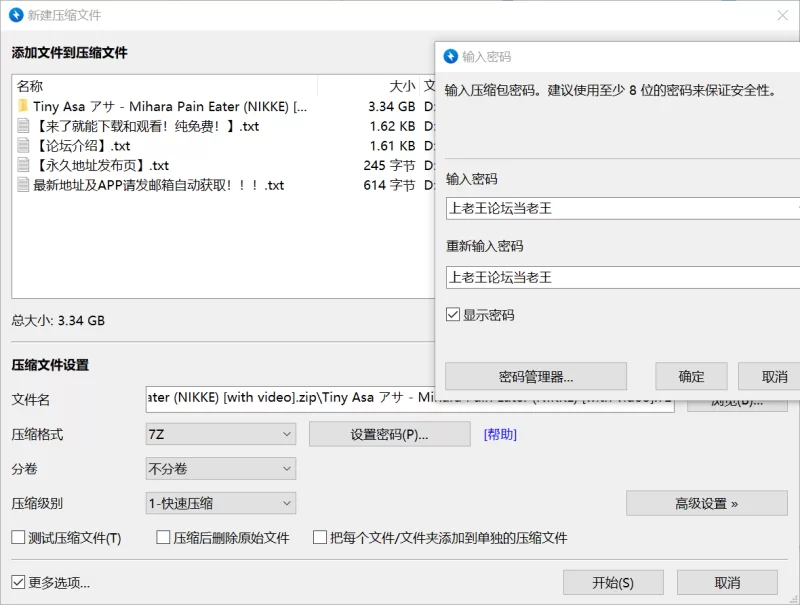Open the 压缩级别 1-快速压缩 dropdown
The height and width of the screenshot is (605, 800).
220,504
